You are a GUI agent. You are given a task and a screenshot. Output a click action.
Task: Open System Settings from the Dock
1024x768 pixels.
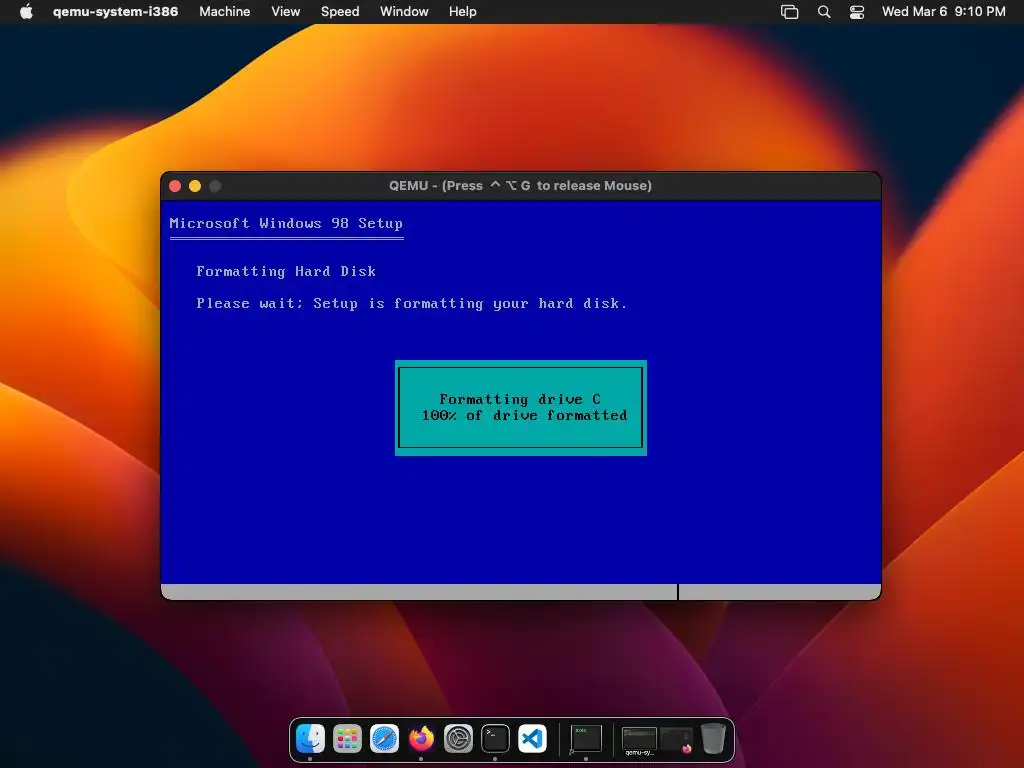pyautogui.click(x=458, y=739)
